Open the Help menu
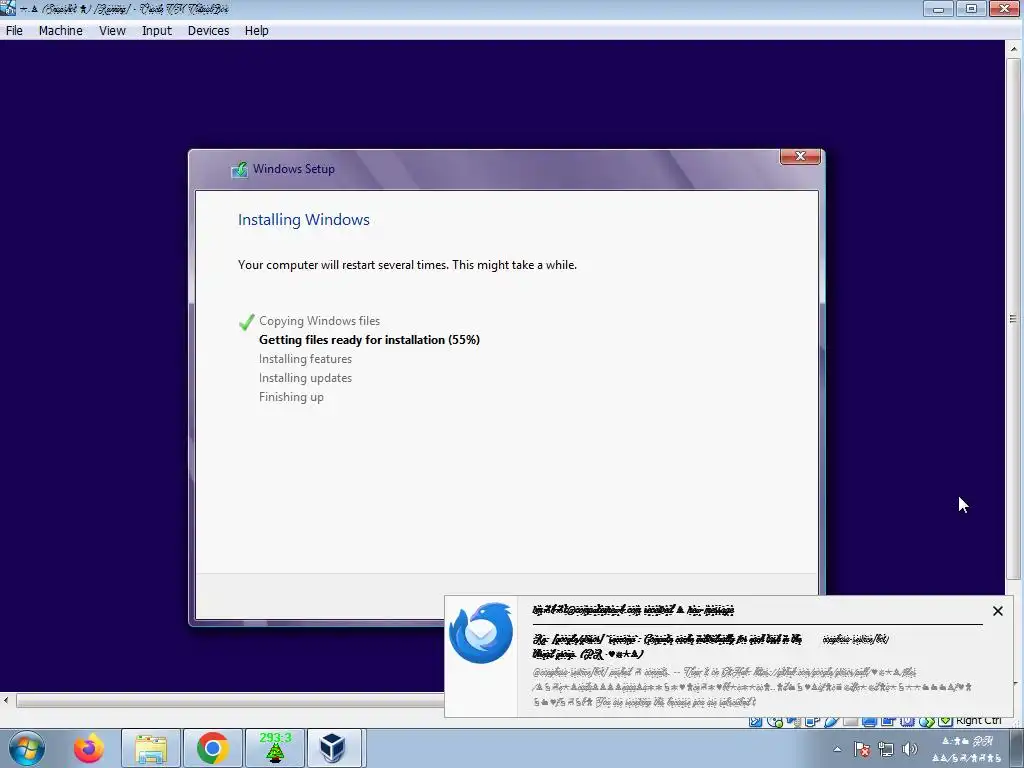Image resolution: width=1024 pixels, height=768 pixels. [257, 31]
